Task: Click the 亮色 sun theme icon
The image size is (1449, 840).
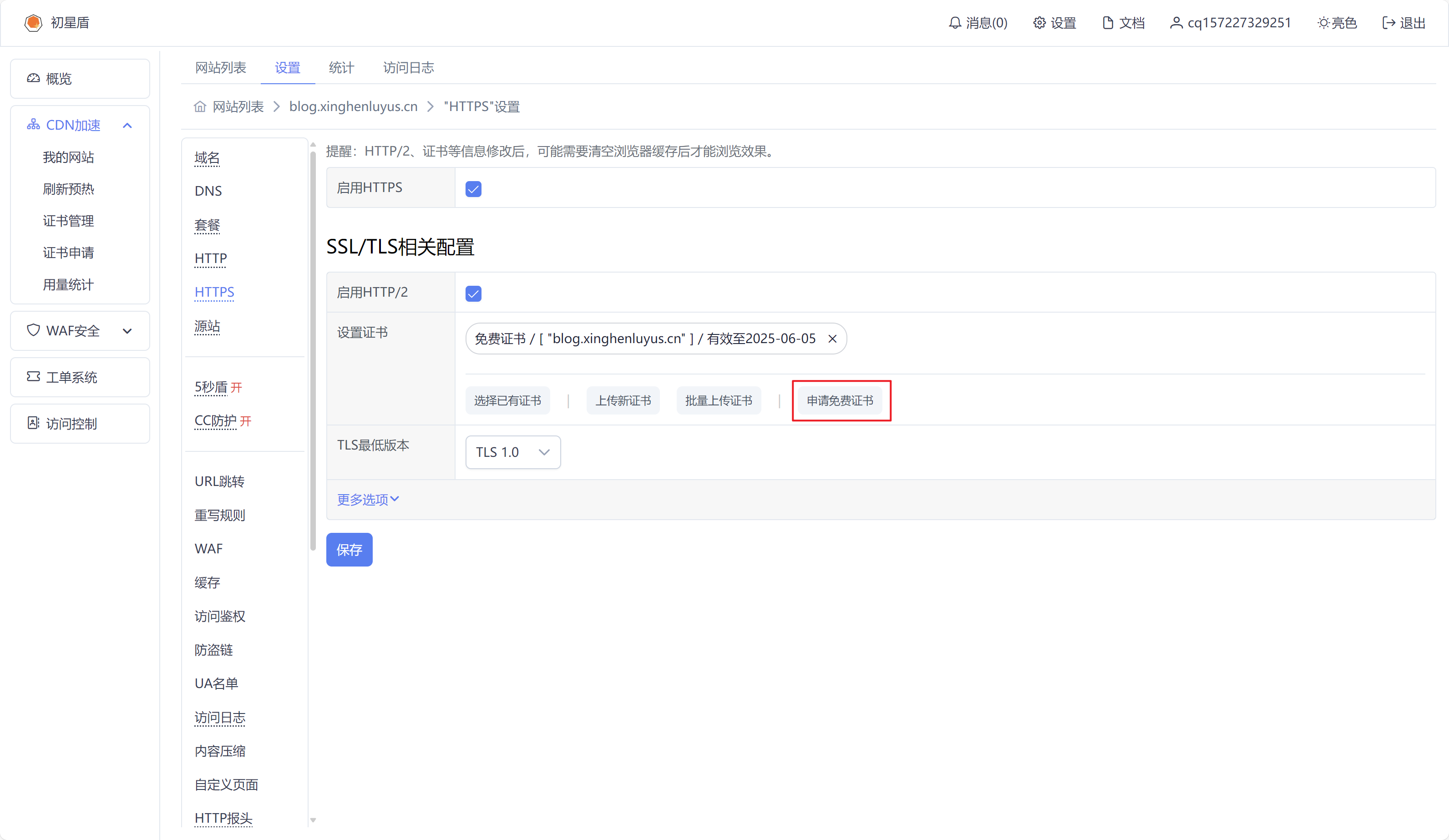Action: (1323, 23)
